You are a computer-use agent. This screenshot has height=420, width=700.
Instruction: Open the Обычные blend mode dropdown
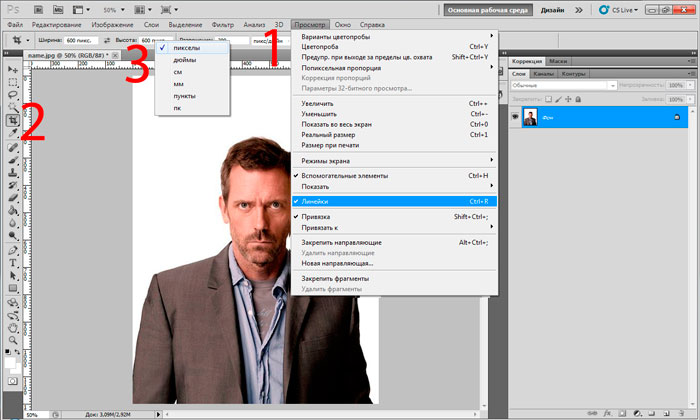tap(564, 85)
